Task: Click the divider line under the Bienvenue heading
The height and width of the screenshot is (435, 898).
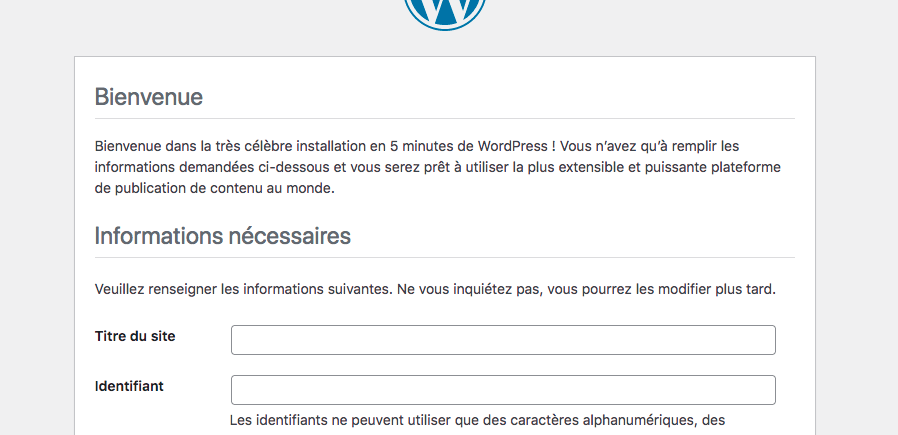Action: [x=444, y=118]
